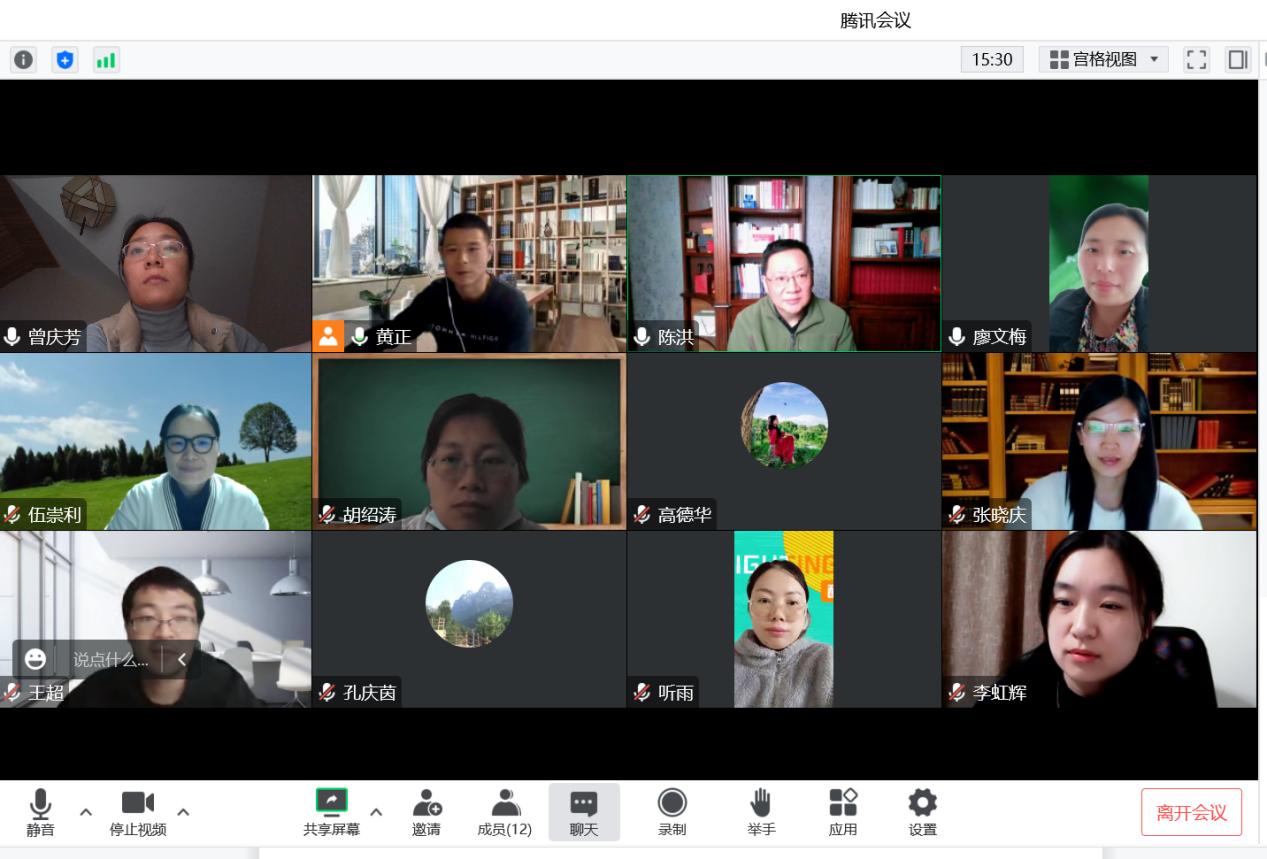This screenshot has height=859, width=1267.
Task: Check the green network signal icon
Action: pyautogui.click(x=106, y=60)
